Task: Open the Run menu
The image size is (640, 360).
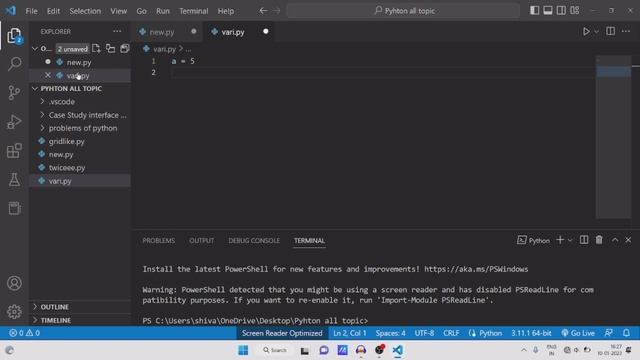Action: [162, 11]
